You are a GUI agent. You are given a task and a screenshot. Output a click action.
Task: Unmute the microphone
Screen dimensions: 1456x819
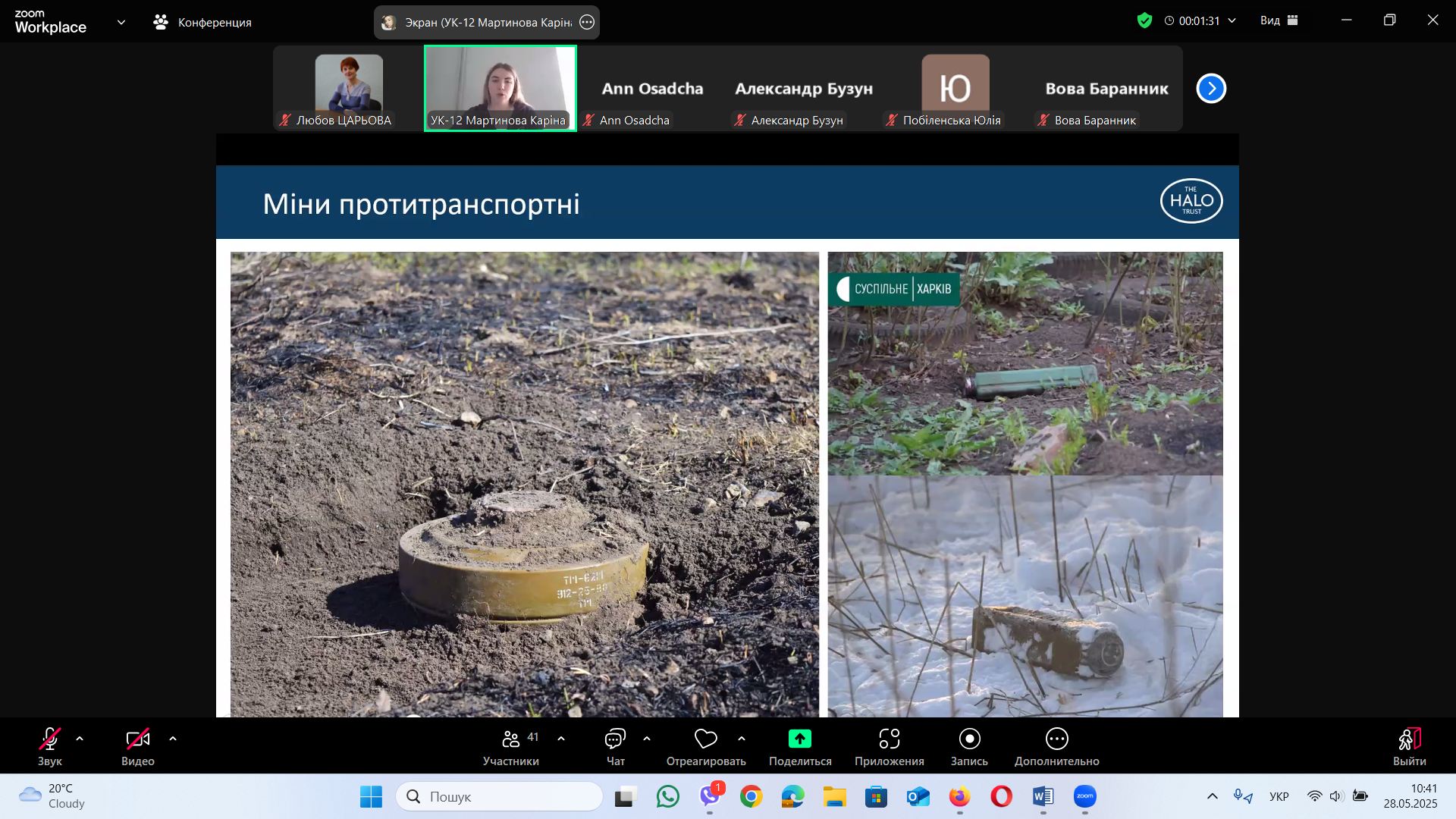coord(50,739)
